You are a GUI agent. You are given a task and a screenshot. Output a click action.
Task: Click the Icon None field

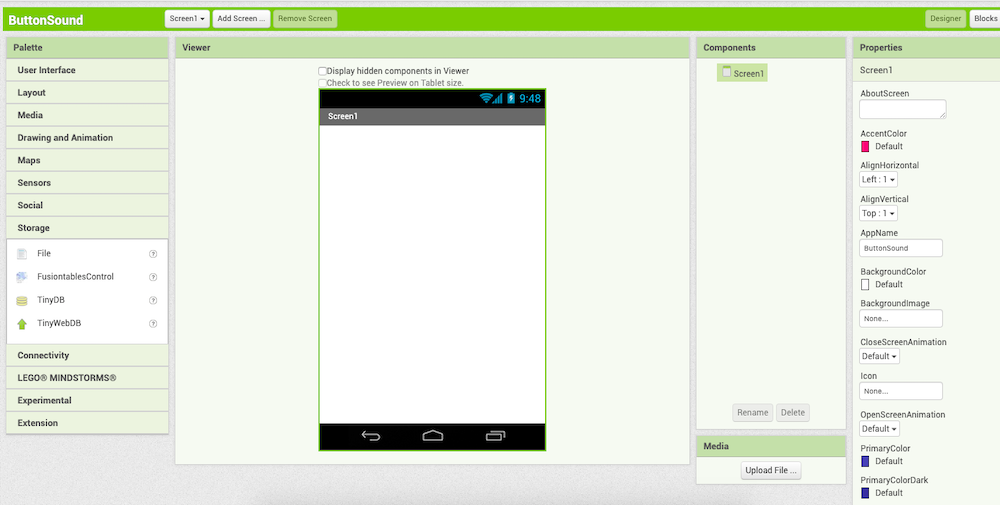pyautogui.click(x=901, y=391)
